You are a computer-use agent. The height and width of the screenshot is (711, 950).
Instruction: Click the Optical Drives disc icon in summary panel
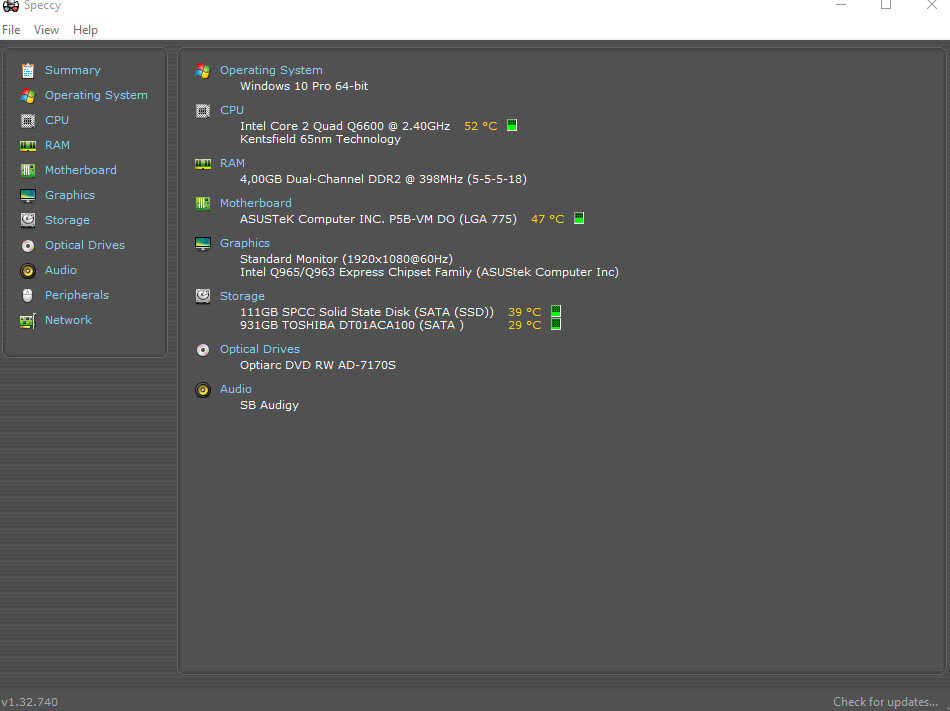point(203,349)
